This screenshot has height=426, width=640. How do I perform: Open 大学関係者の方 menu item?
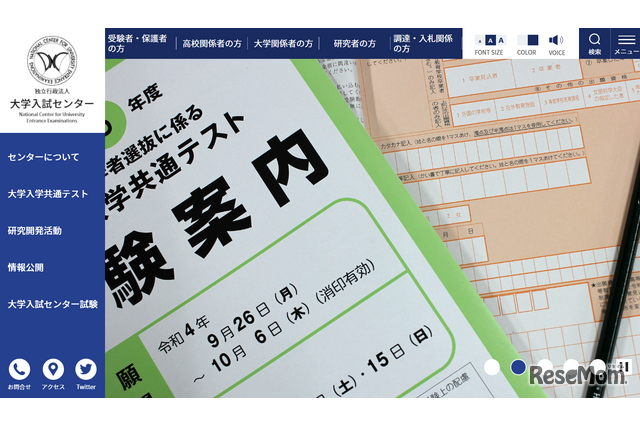point(283,44)
